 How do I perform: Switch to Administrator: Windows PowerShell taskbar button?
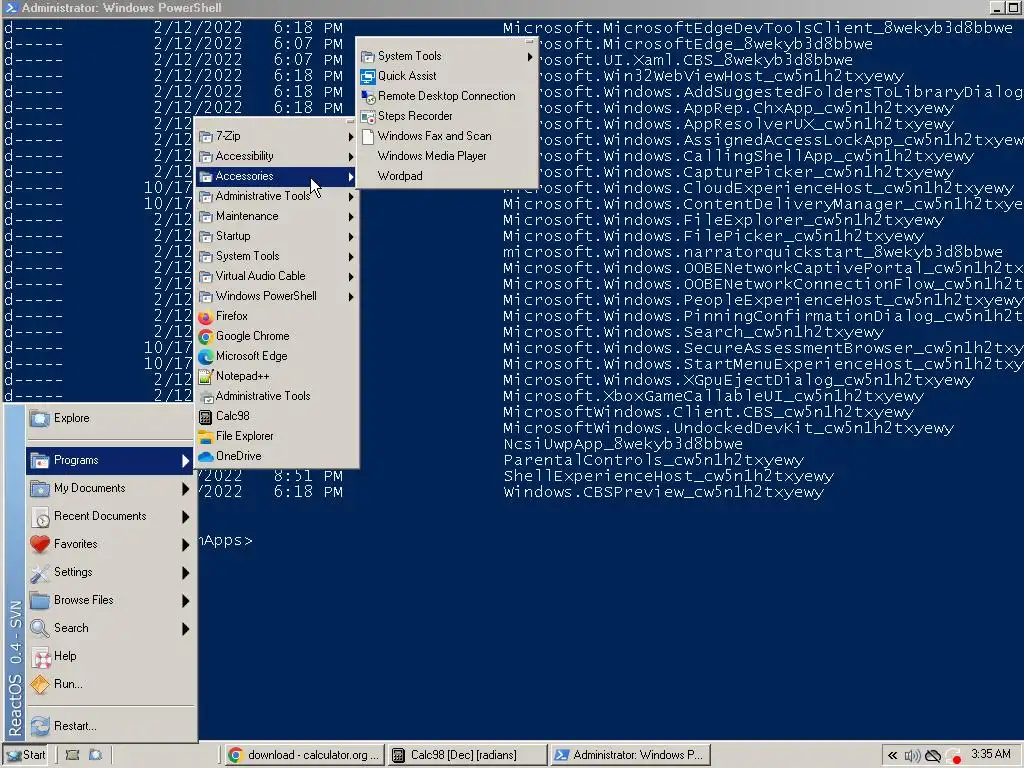630,755
